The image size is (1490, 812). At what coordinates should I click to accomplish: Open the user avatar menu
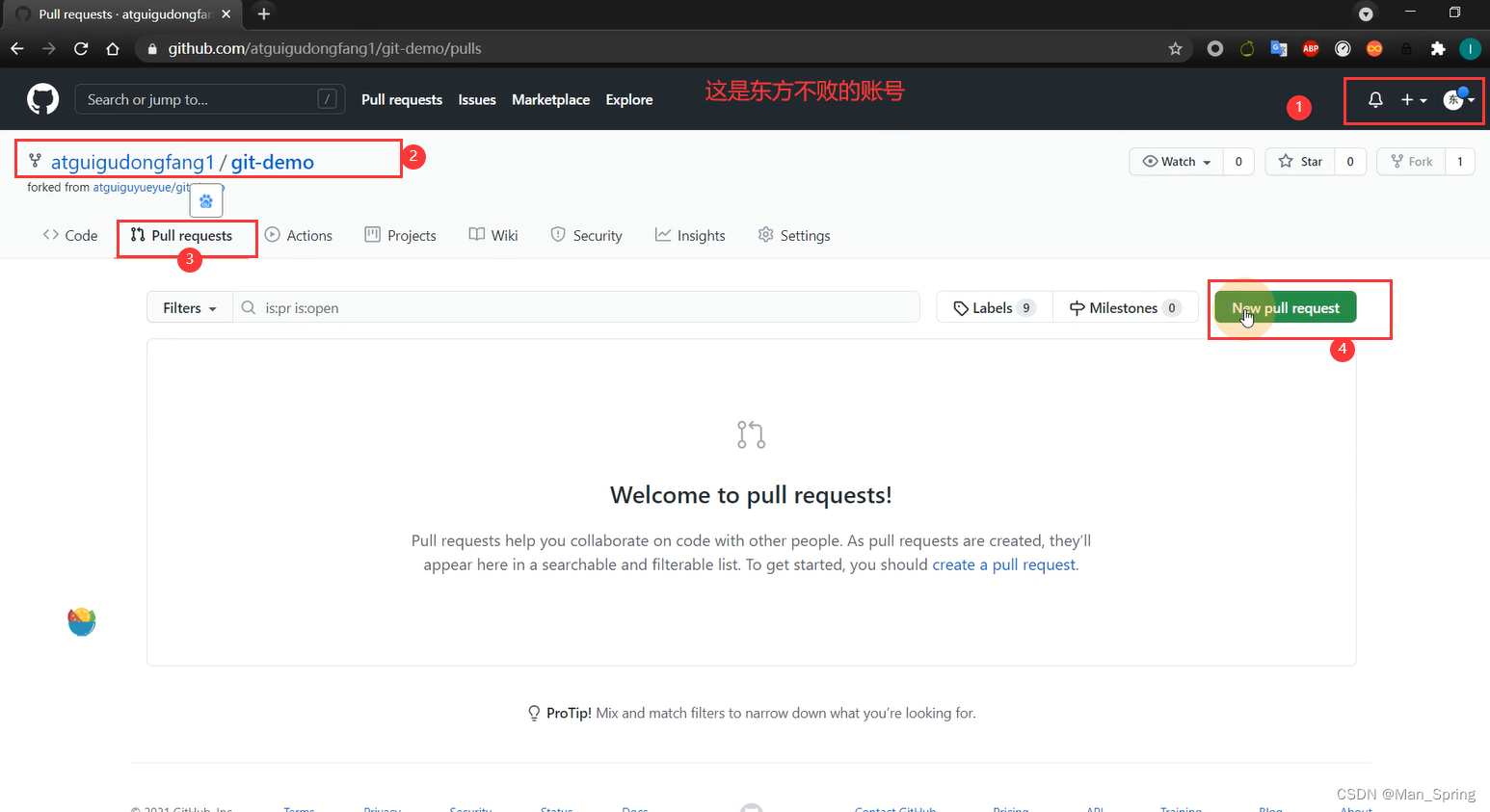(1458, 99)
